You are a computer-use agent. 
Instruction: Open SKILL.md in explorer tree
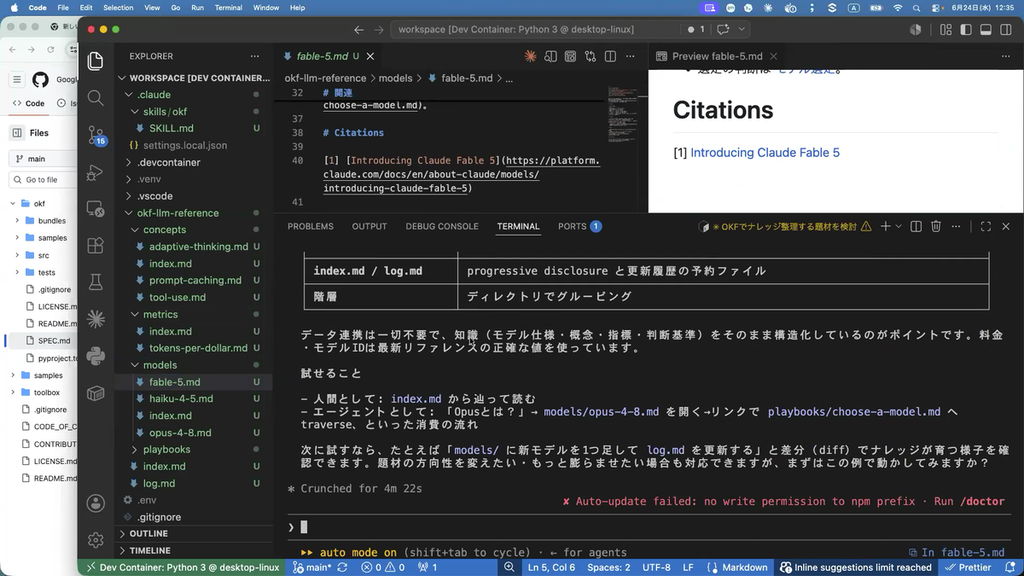(171, 129)
